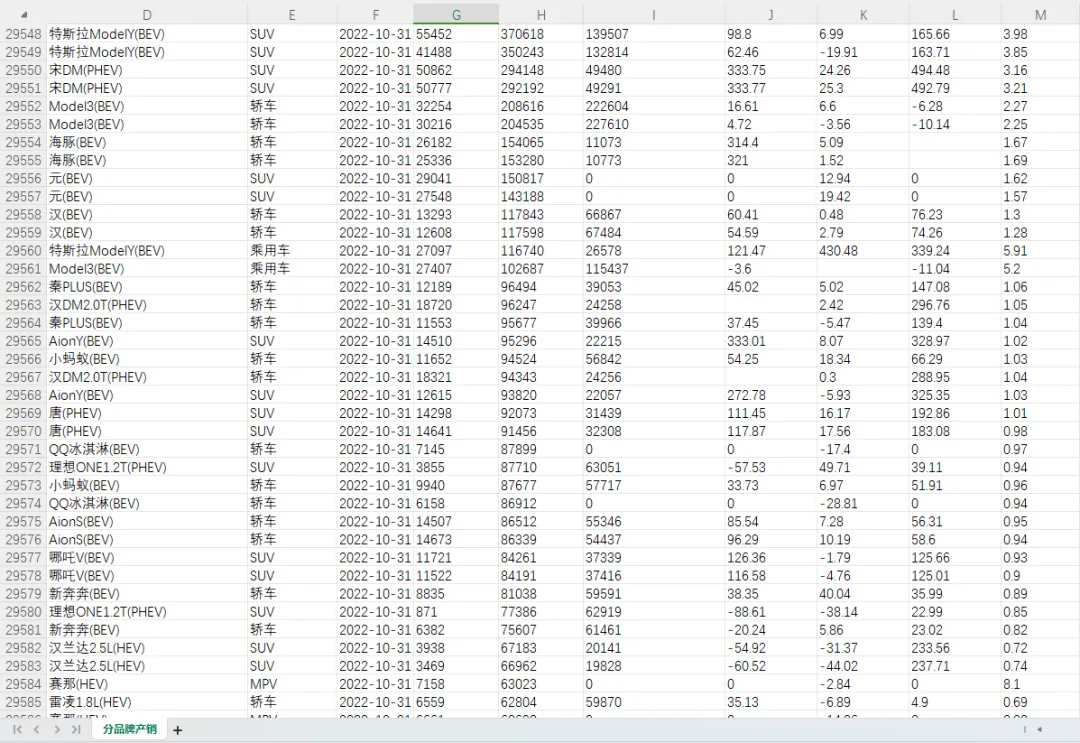
Task: Click next sheet navigation arrow
Action: (56, 729)
